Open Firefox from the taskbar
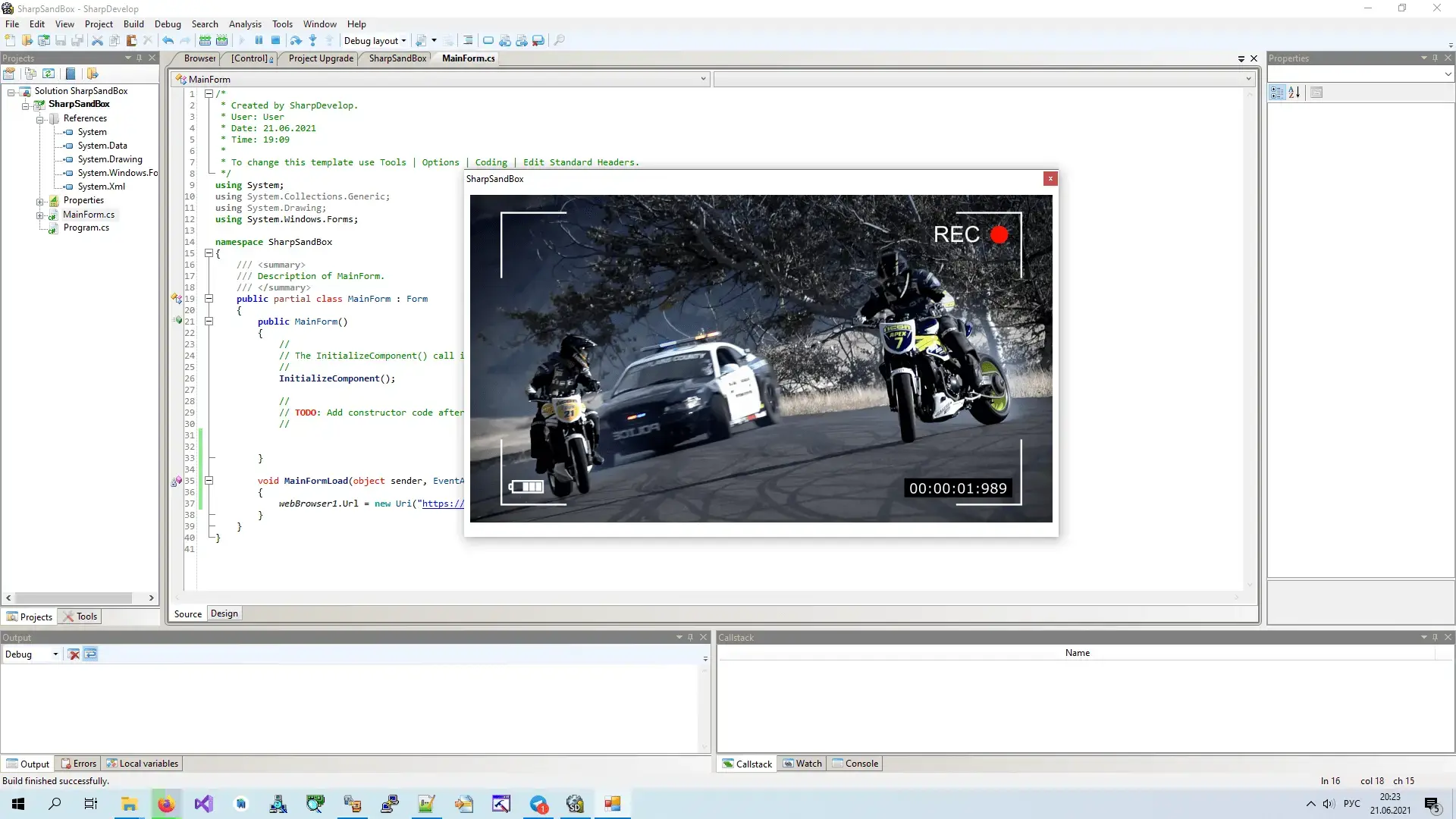1456x819 pixels. click(166, 804)
